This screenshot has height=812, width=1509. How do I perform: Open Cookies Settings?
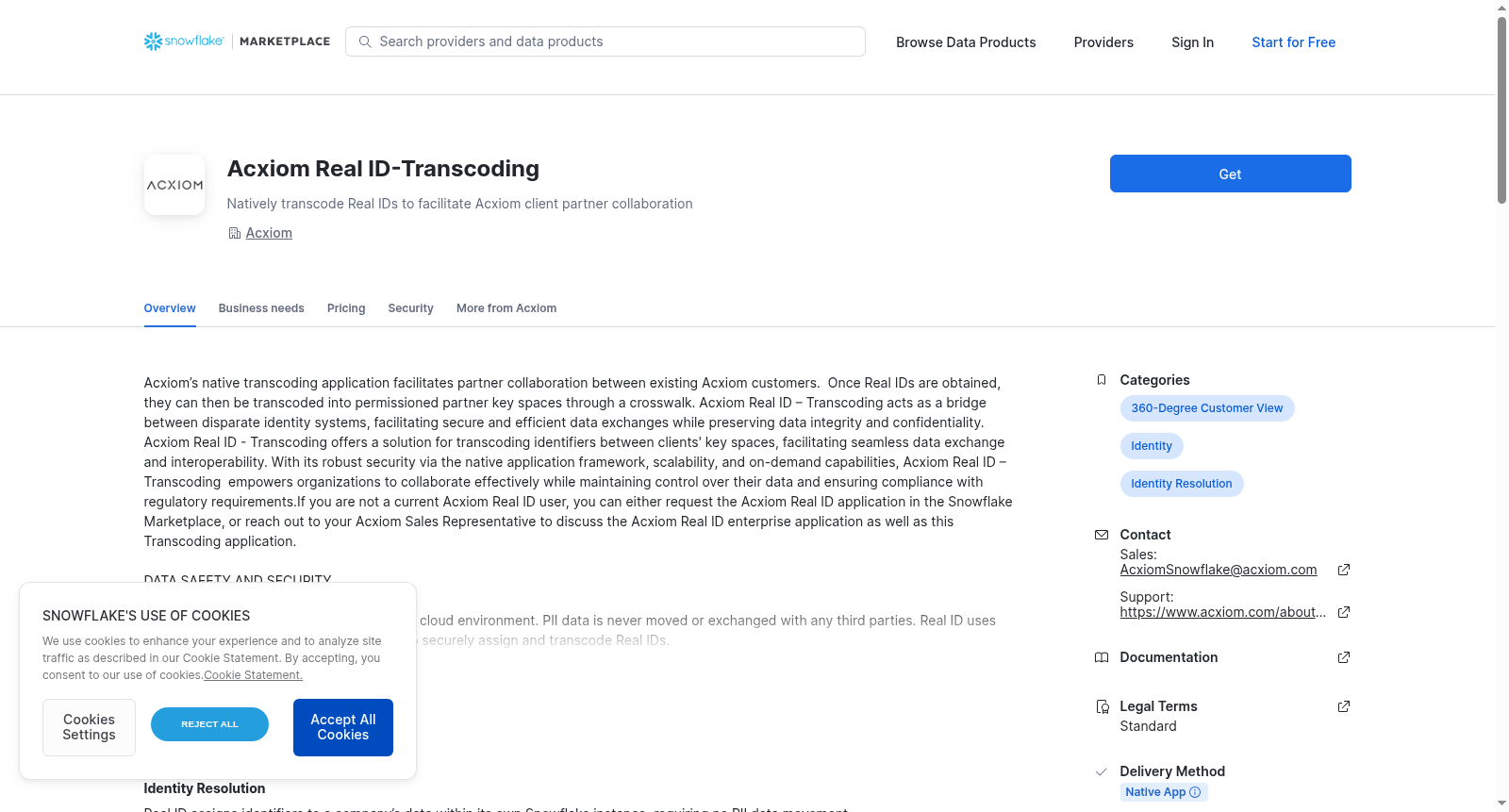coord(89,727)
